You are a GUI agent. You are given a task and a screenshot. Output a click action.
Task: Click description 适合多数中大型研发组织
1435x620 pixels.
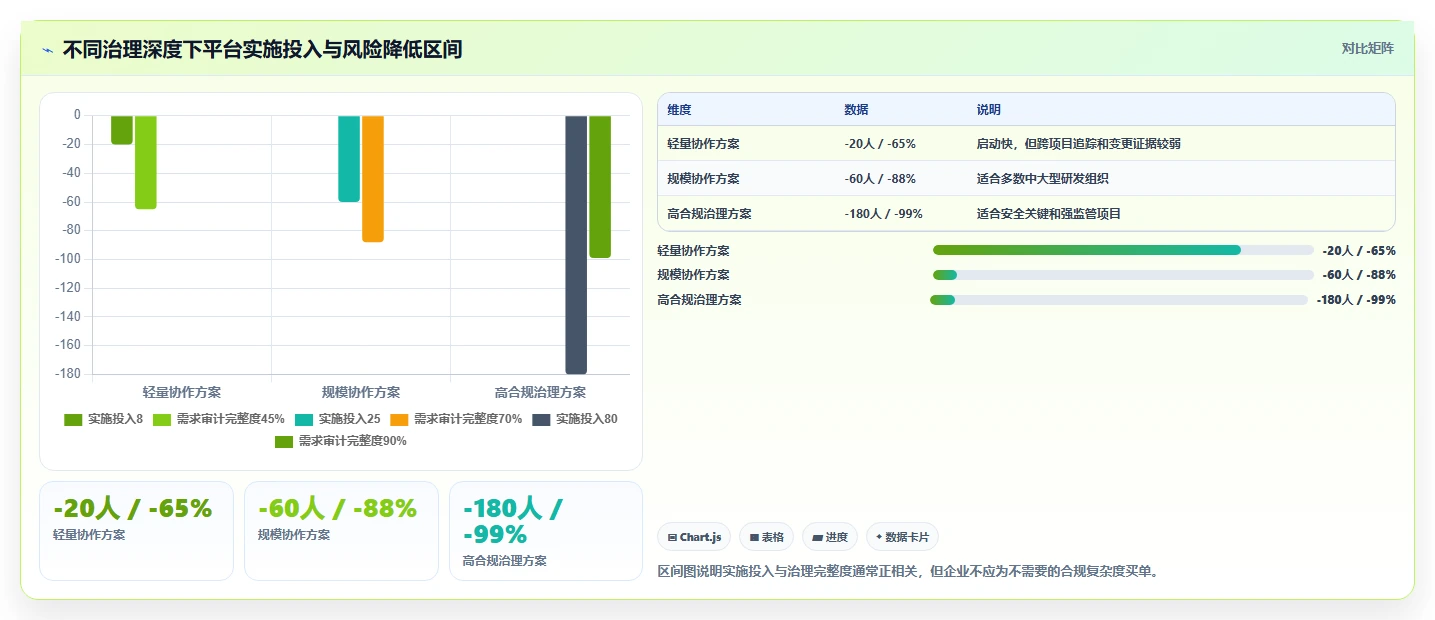1043,179
